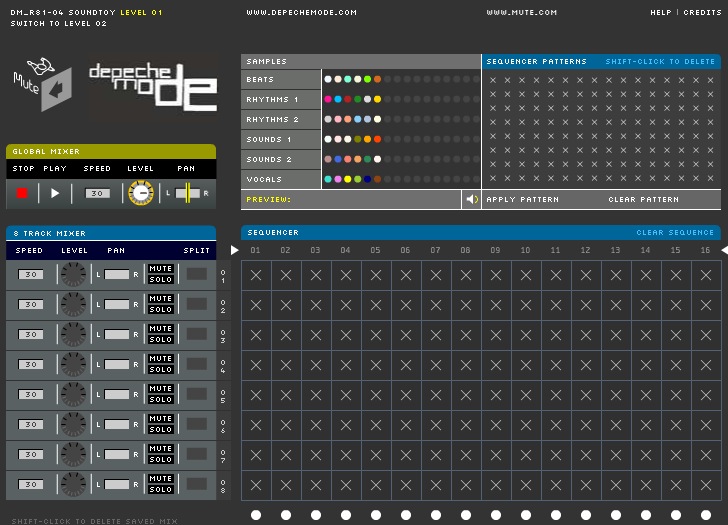Click the Mute Records logo
Screen dimensions: 728x525
pos(43,84)
